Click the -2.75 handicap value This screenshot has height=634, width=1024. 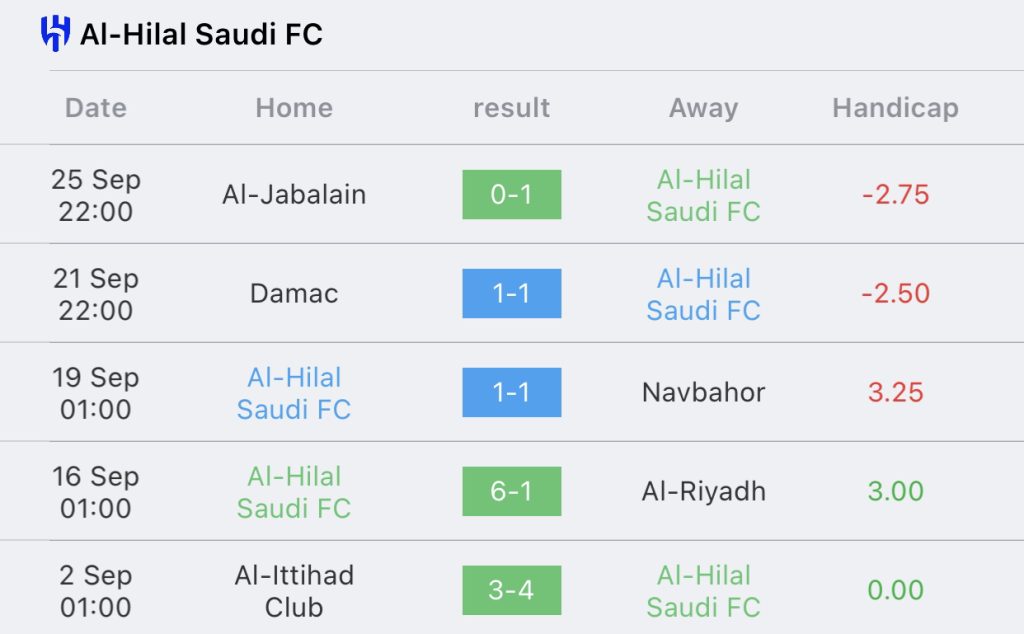pos(895,195)
